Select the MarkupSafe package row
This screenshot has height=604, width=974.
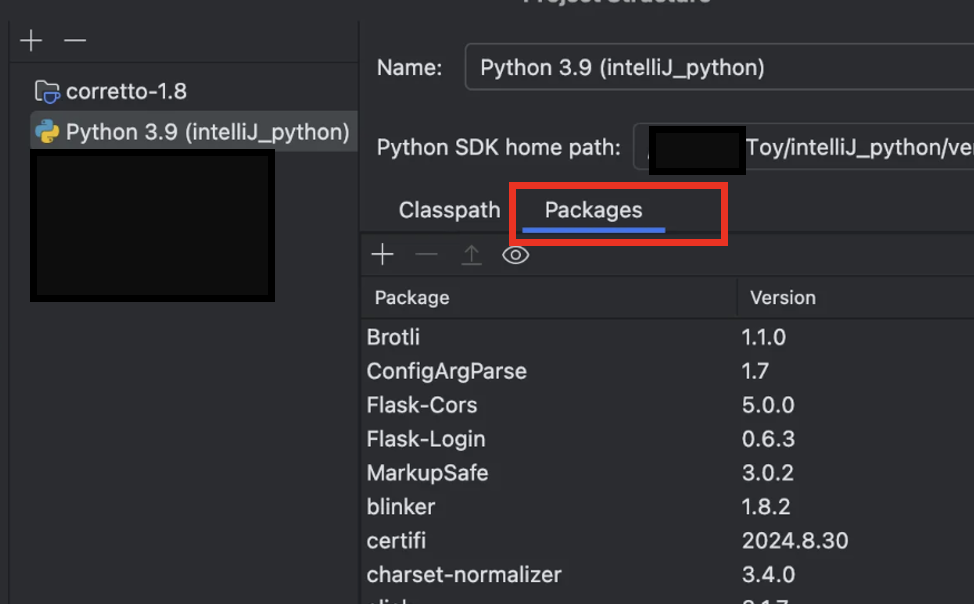tap(667, 473)
